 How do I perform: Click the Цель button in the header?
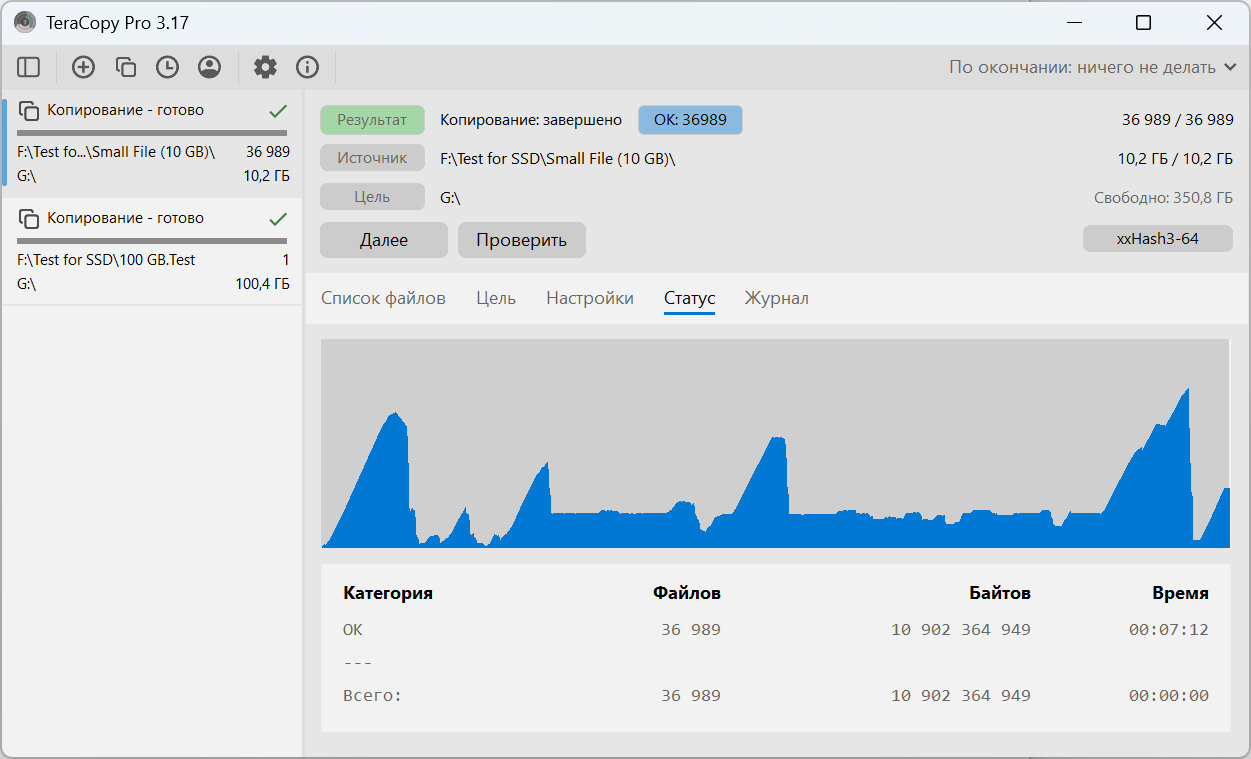click(x=372, y=197)
